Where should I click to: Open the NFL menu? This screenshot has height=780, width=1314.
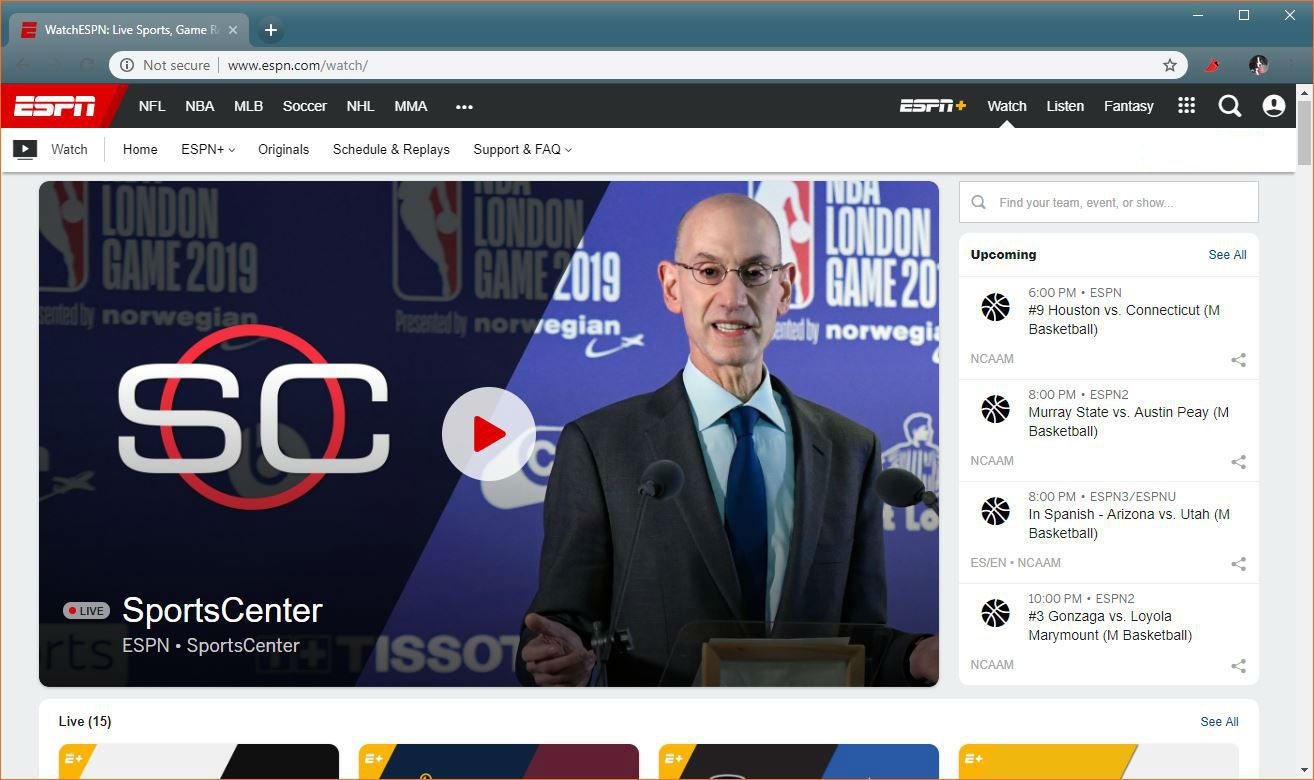click(x=152, y=106)
